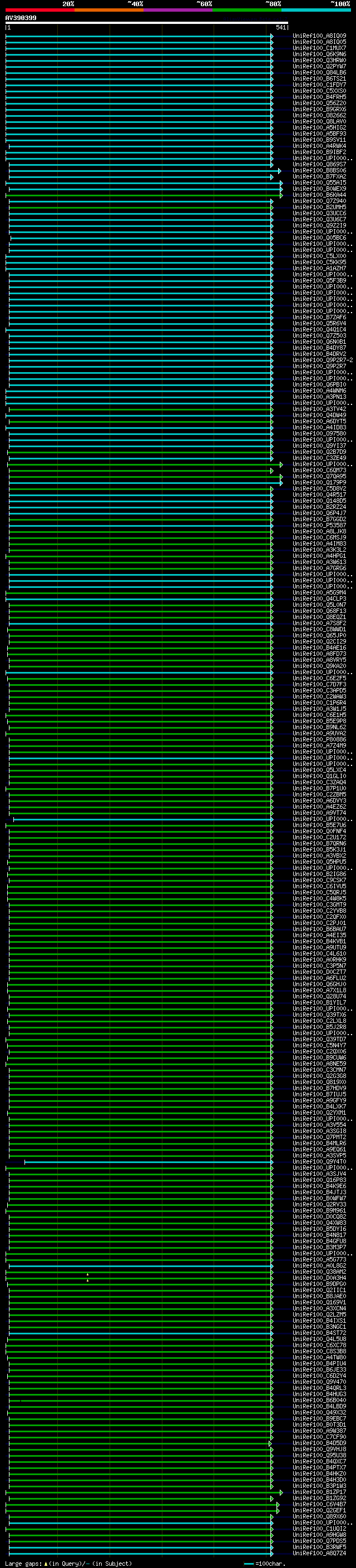
Task: Click label UniRef100_A1AZH7
Action: click(x=319, y=269)
